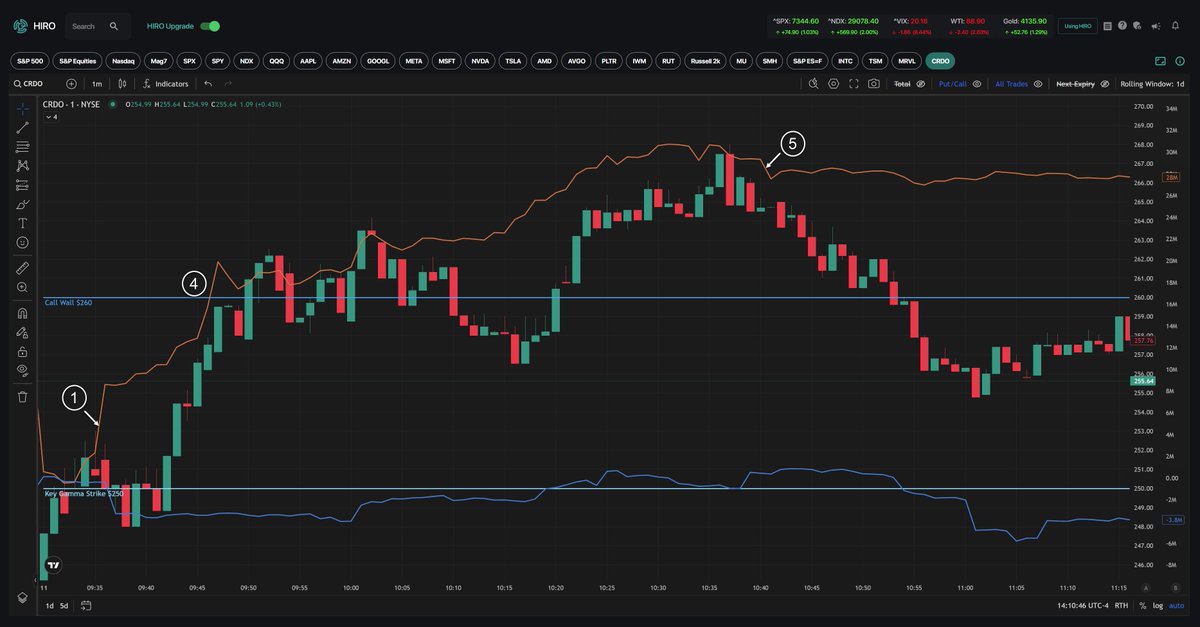Screen dimensions: 1200x627
Task: Toggle the HIRO Upgrade switch
Action: click(x=210, y=26)
